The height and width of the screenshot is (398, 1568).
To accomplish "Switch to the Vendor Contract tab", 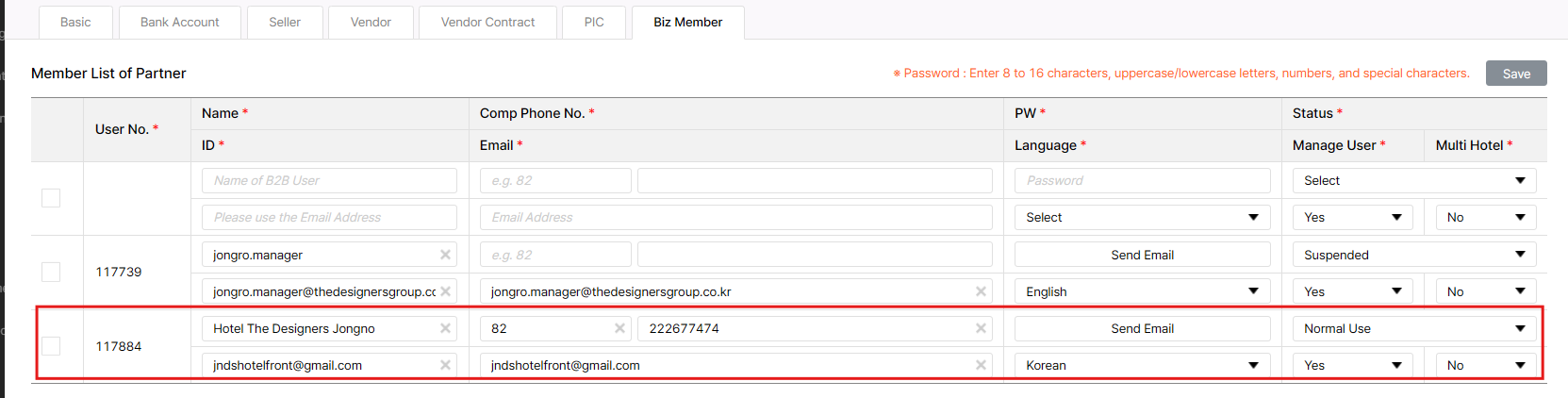I will click(x=487, y=22).
